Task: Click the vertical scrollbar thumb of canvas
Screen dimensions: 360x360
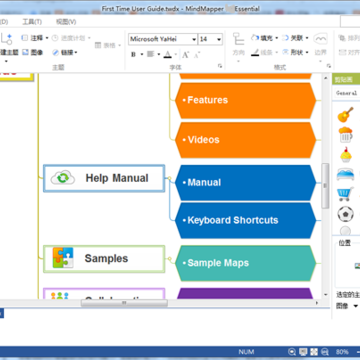Action: click(325, 186)
